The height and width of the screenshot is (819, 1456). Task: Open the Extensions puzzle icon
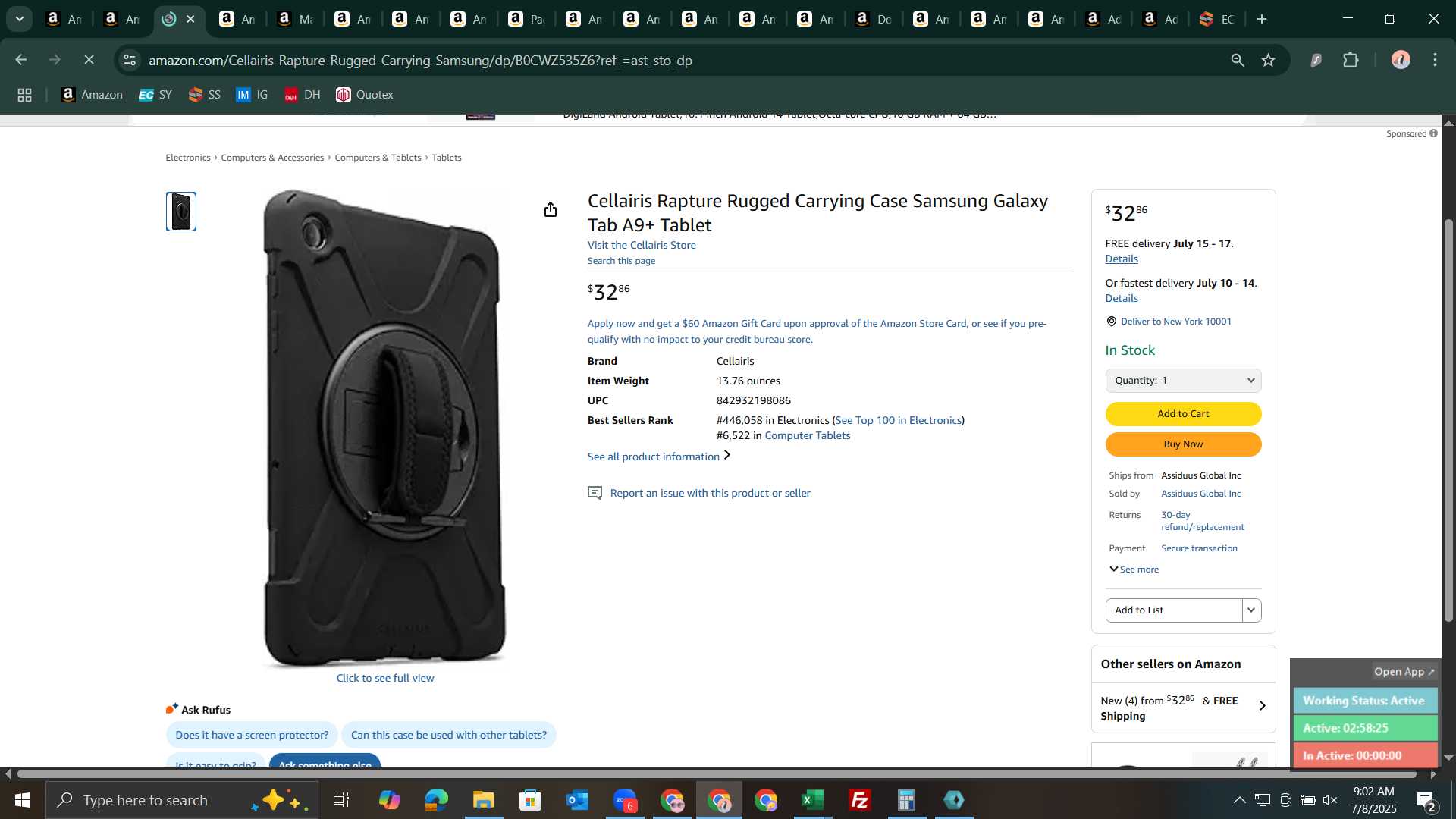coord(1351,60)
